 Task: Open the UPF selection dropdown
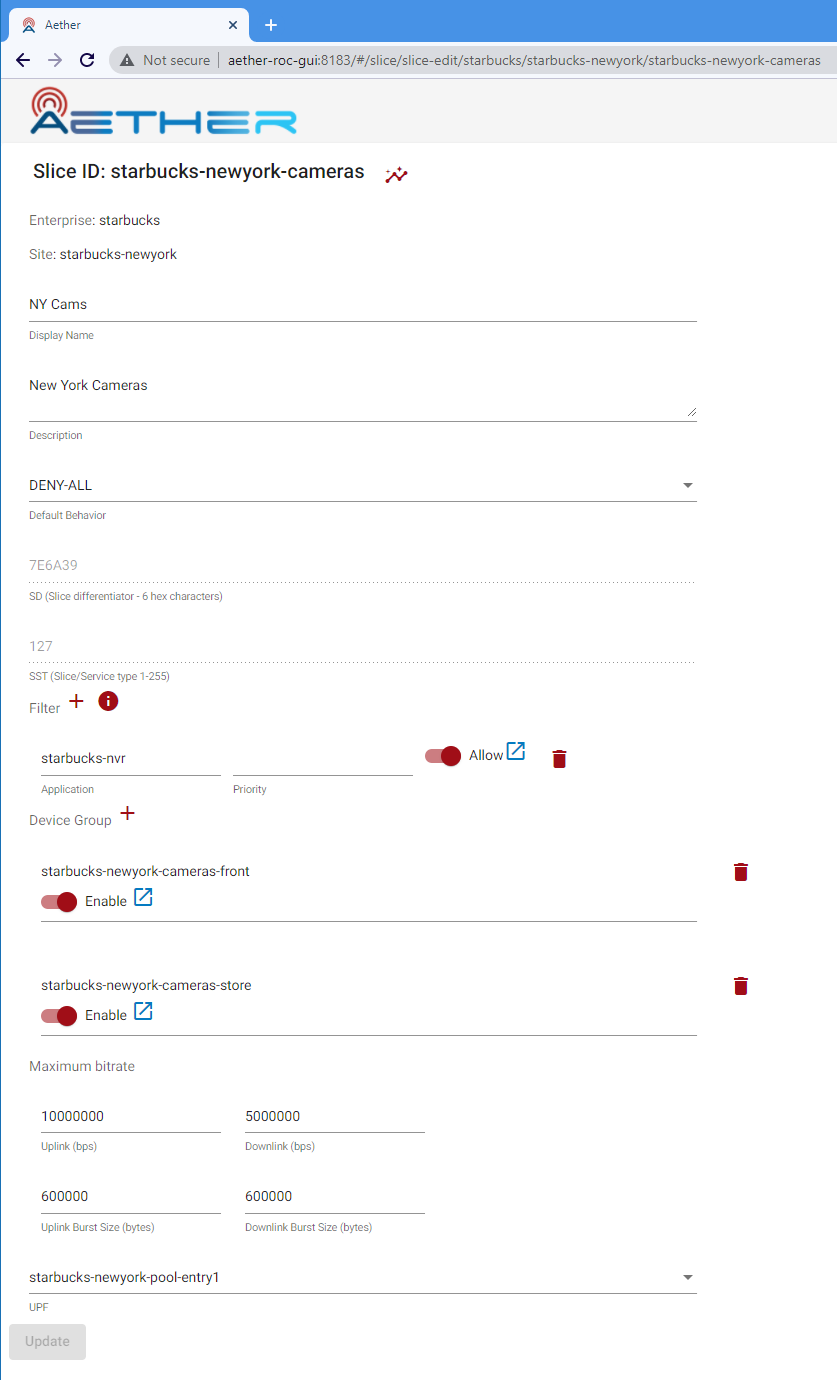point(687,1277)
